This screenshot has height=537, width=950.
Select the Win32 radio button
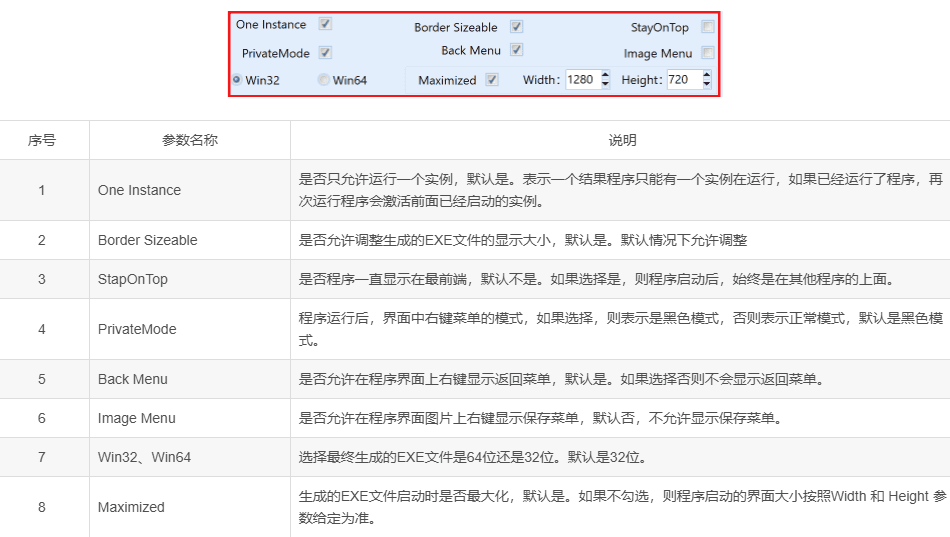(x=237, y=80)
